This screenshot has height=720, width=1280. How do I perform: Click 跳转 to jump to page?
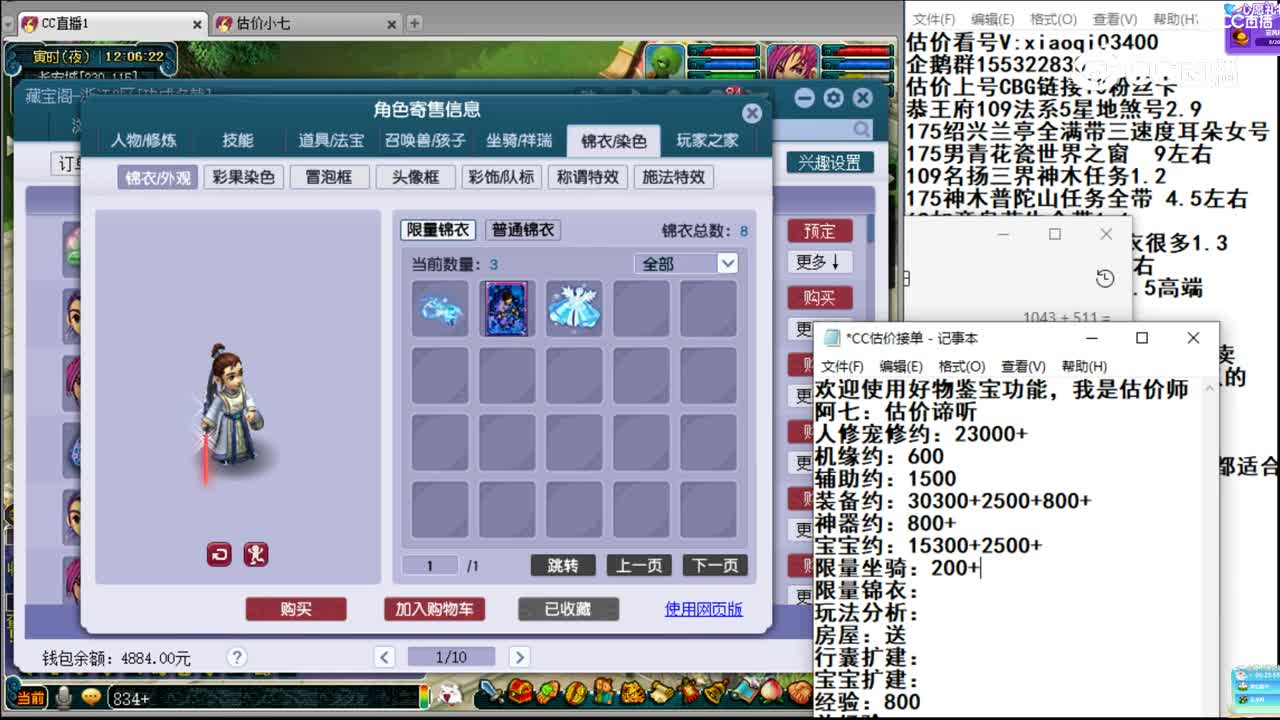tap(563, 566)
